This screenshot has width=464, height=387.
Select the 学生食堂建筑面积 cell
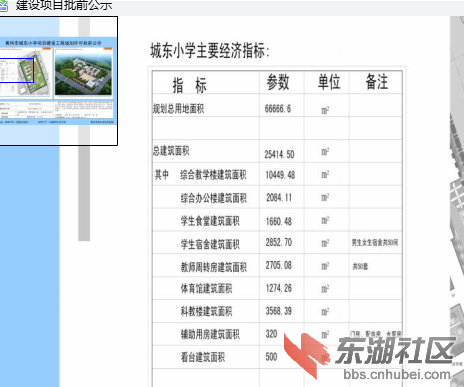[x=210, y=221]
